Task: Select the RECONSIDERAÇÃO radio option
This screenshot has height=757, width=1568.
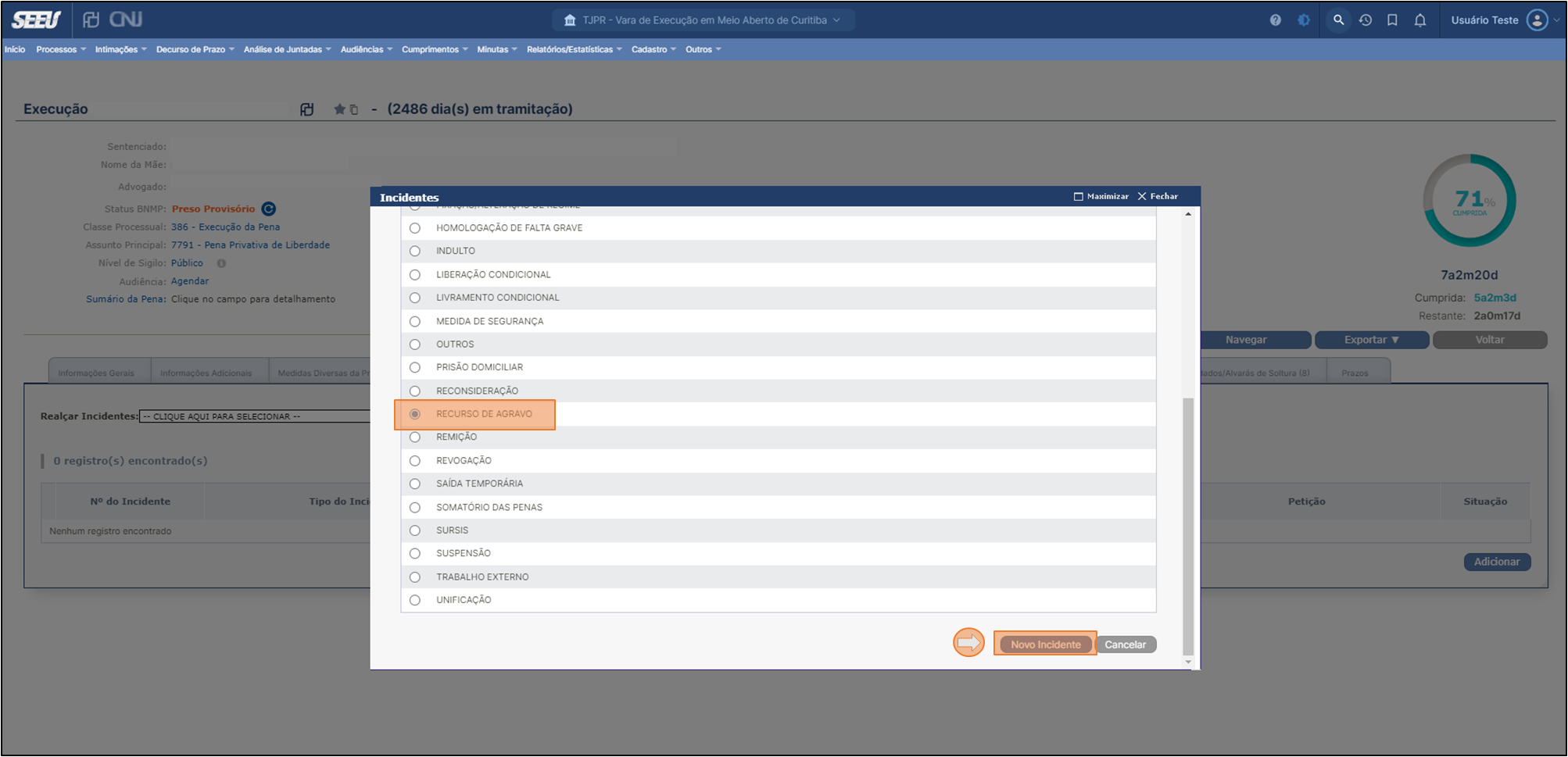Action: coord(415,391)
